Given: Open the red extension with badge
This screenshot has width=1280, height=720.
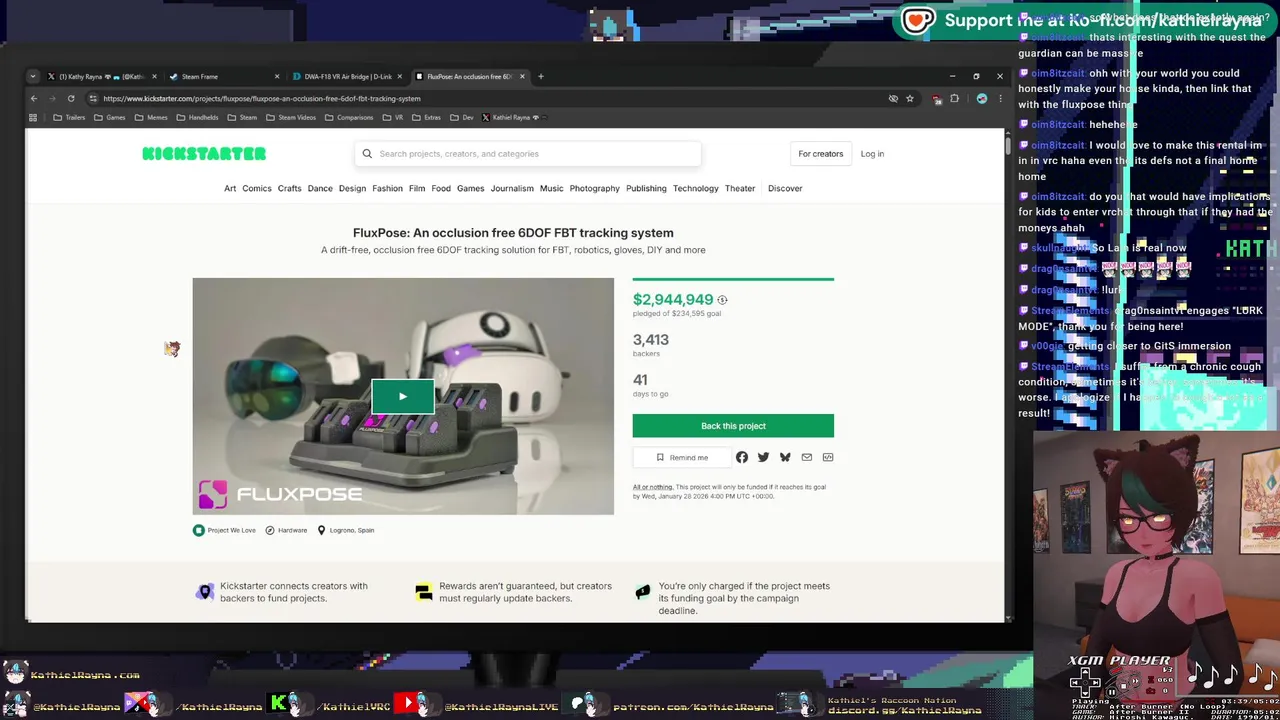Looking at the screenshot, I should click(x=937, y=98).
